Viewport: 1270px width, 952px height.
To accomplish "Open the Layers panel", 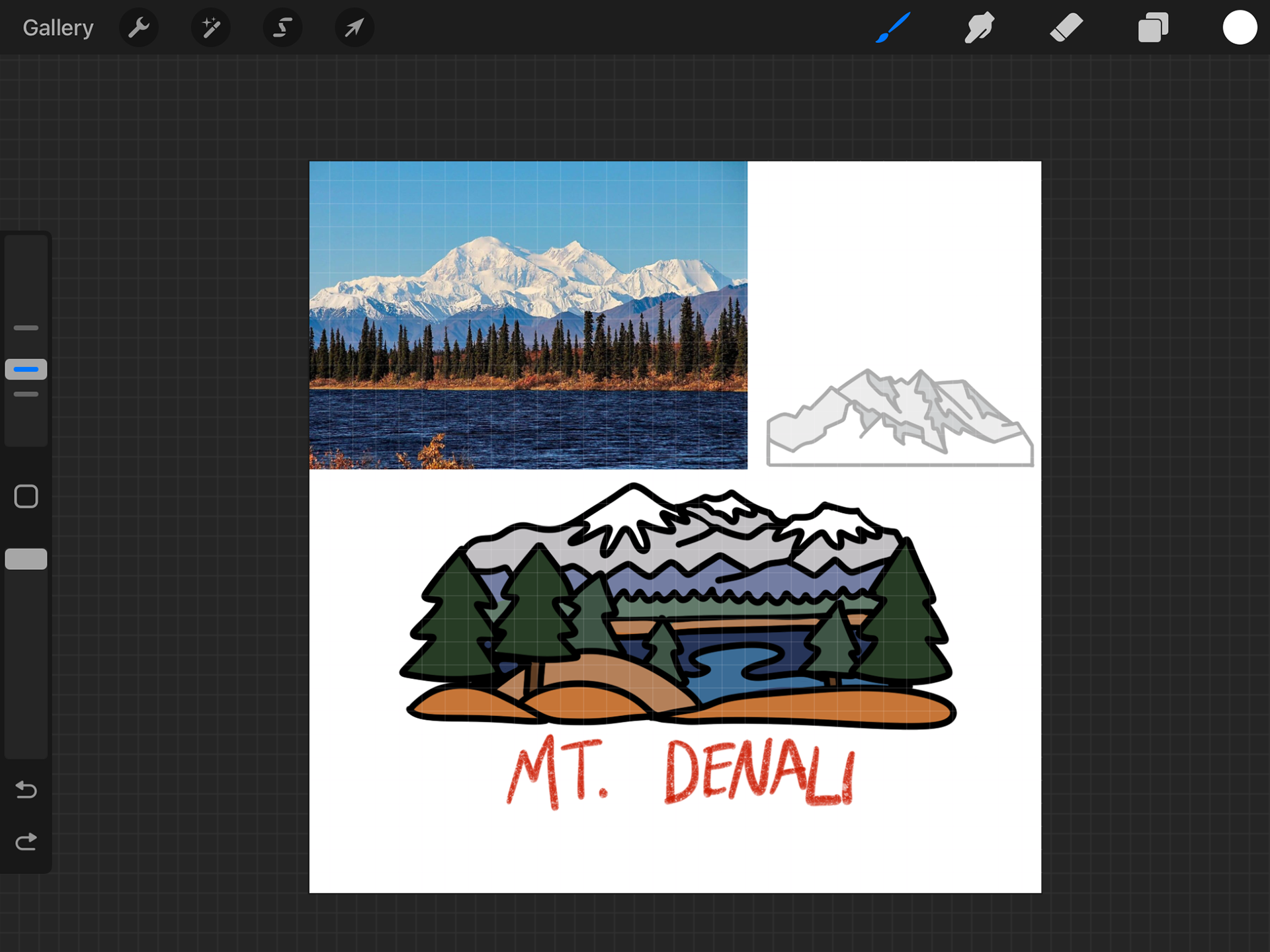I will click(x=1153, y=28).
